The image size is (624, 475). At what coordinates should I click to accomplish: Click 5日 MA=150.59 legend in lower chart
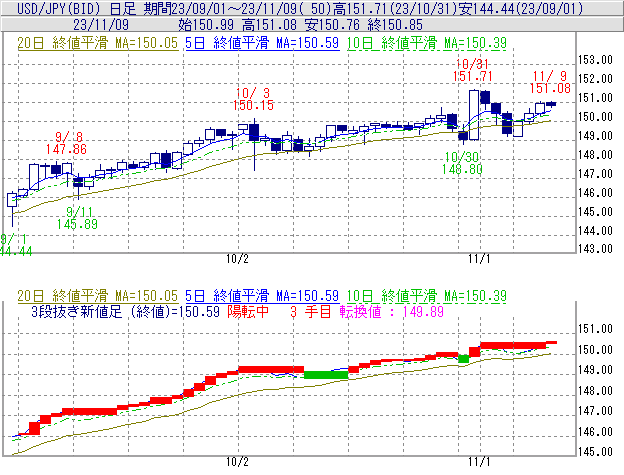[x=262, y=296]
